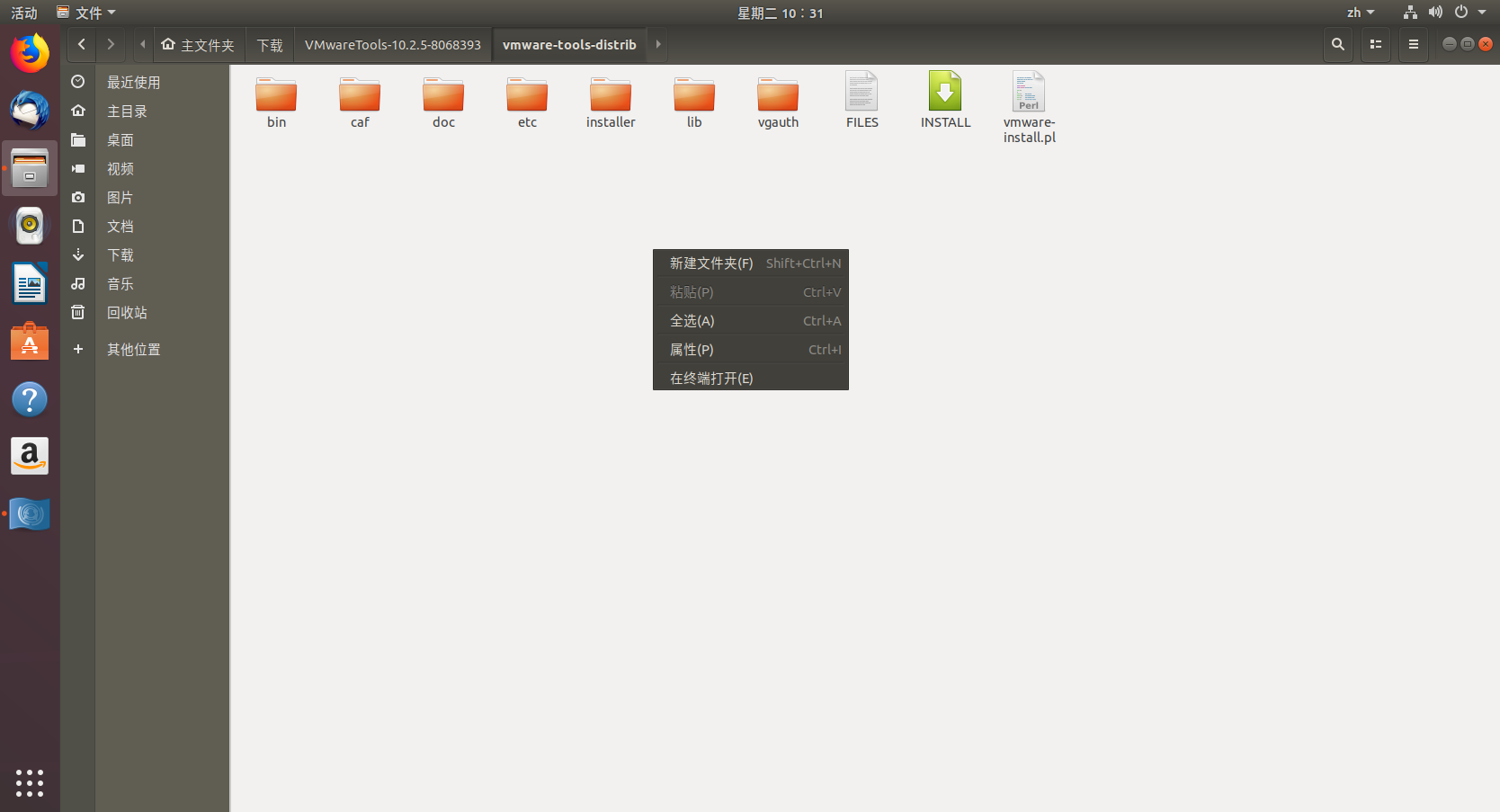Viewport: 1500px width, 812px height.
Task: Open 主目录 in the sidebar
Action: pyautogui.click(x=145, y=111)
